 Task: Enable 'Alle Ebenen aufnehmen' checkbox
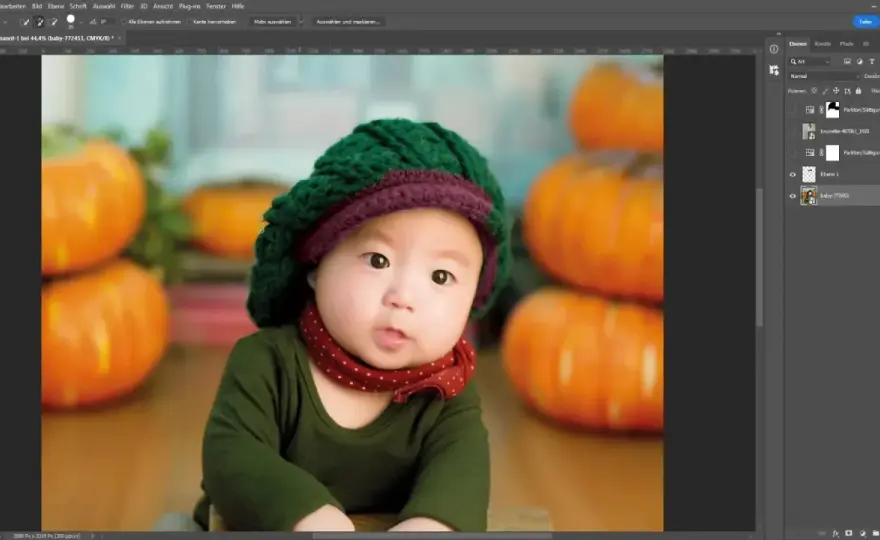tap(124, 22)
